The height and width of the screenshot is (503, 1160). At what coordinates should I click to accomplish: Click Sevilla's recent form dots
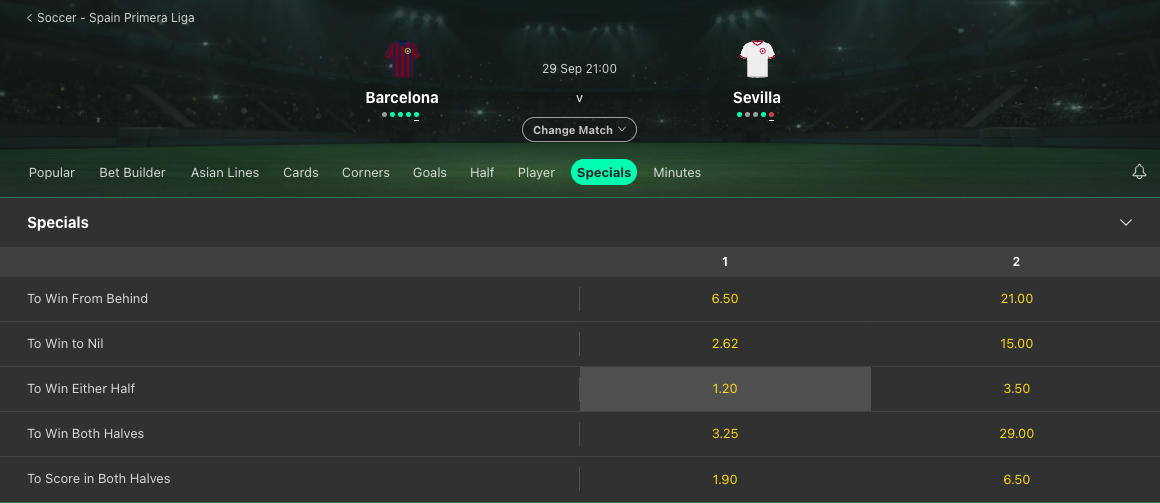(756, 115)
